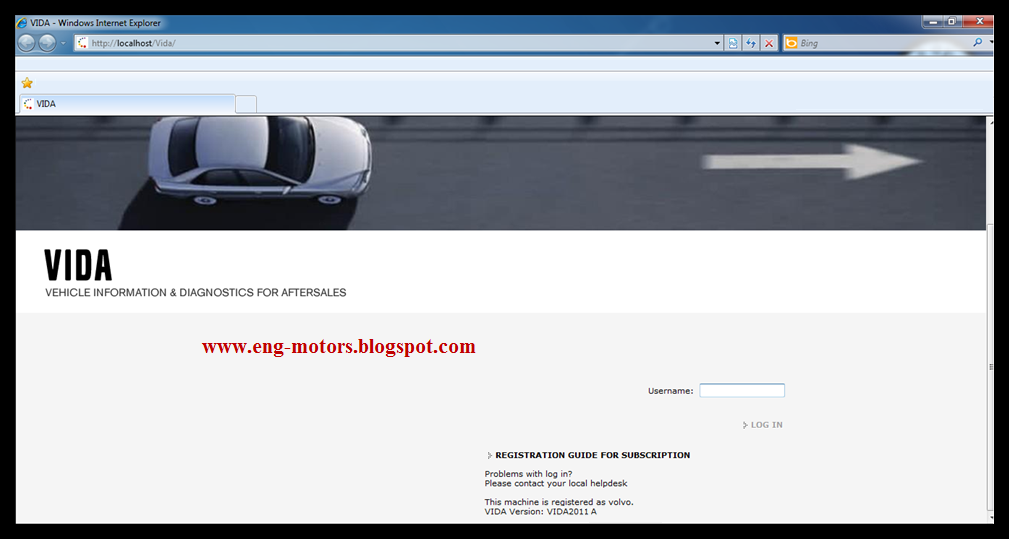Screen dimensions: 1009x539
Task: Click the Refresh page icon
Action: click(751, 43)
